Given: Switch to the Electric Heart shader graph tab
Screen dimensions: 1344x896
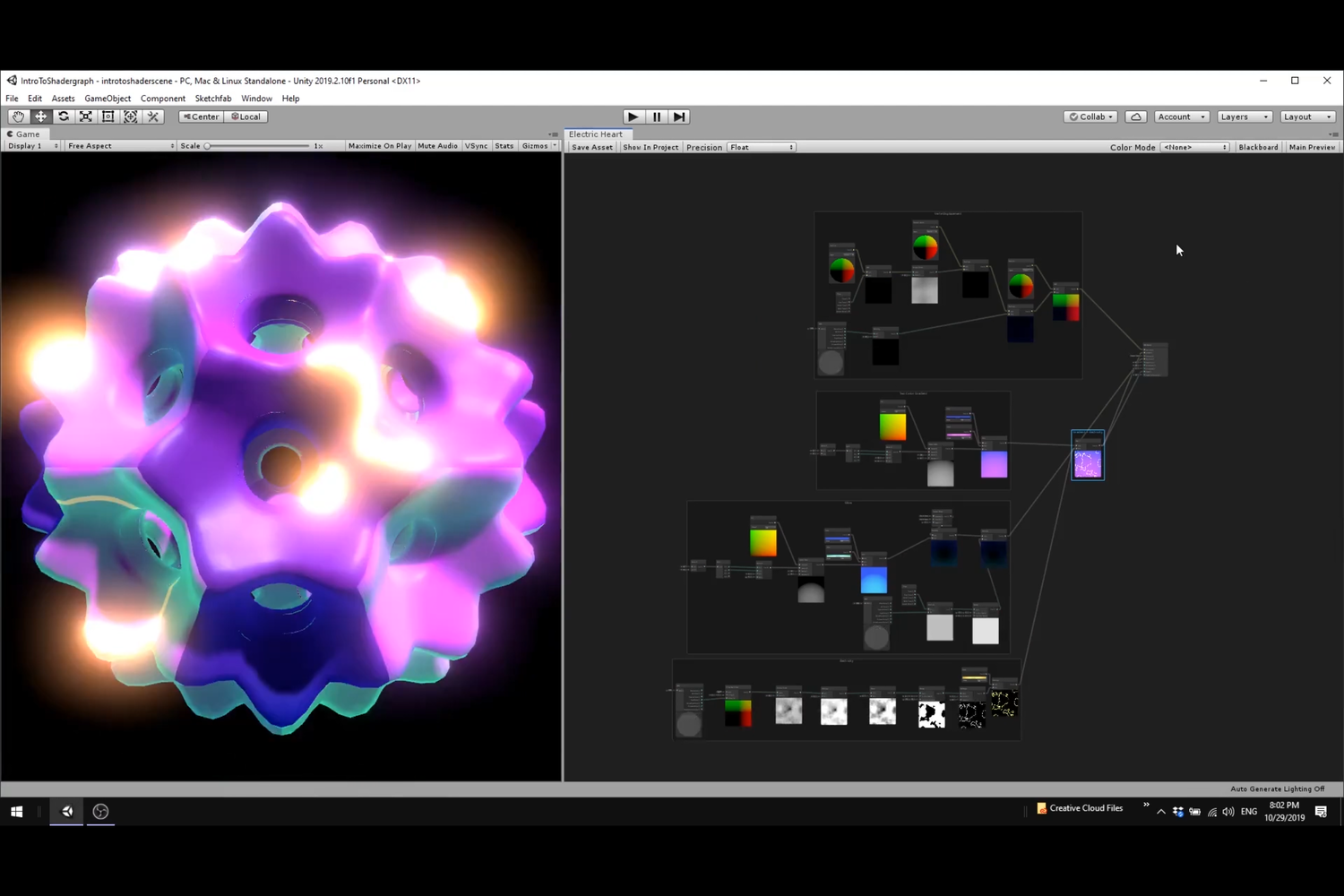Looking at the screenshot, I should (x=595, y=134).
